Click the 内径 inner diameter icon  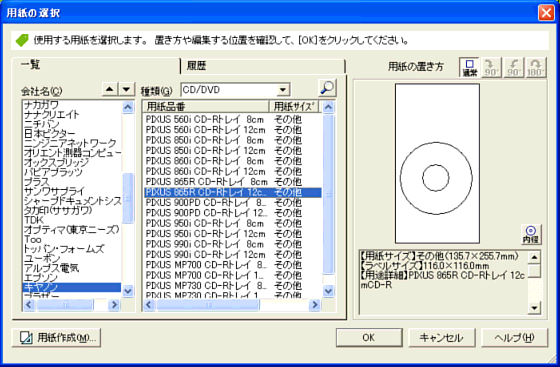(531, 235)
